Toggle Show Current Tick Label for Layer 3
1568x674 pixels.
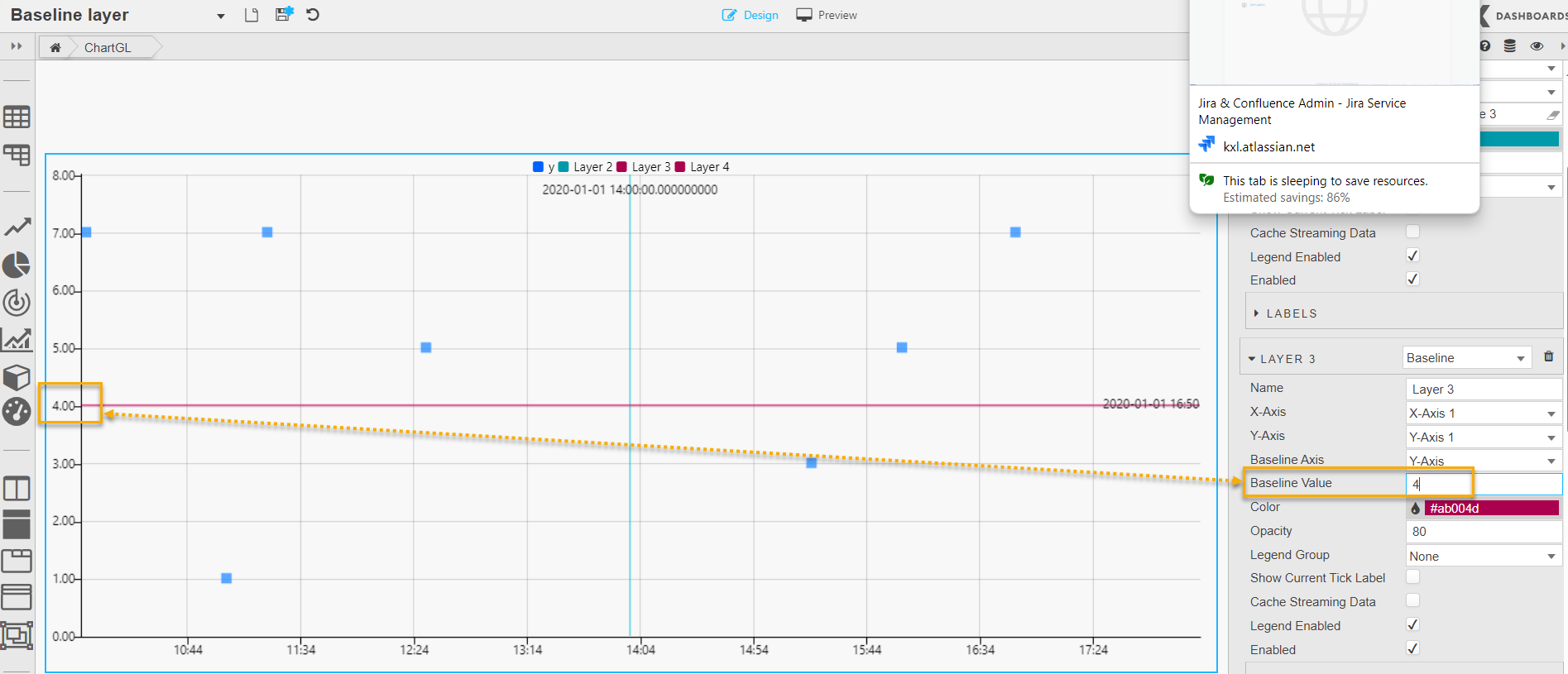click(x=1412, y=577)
